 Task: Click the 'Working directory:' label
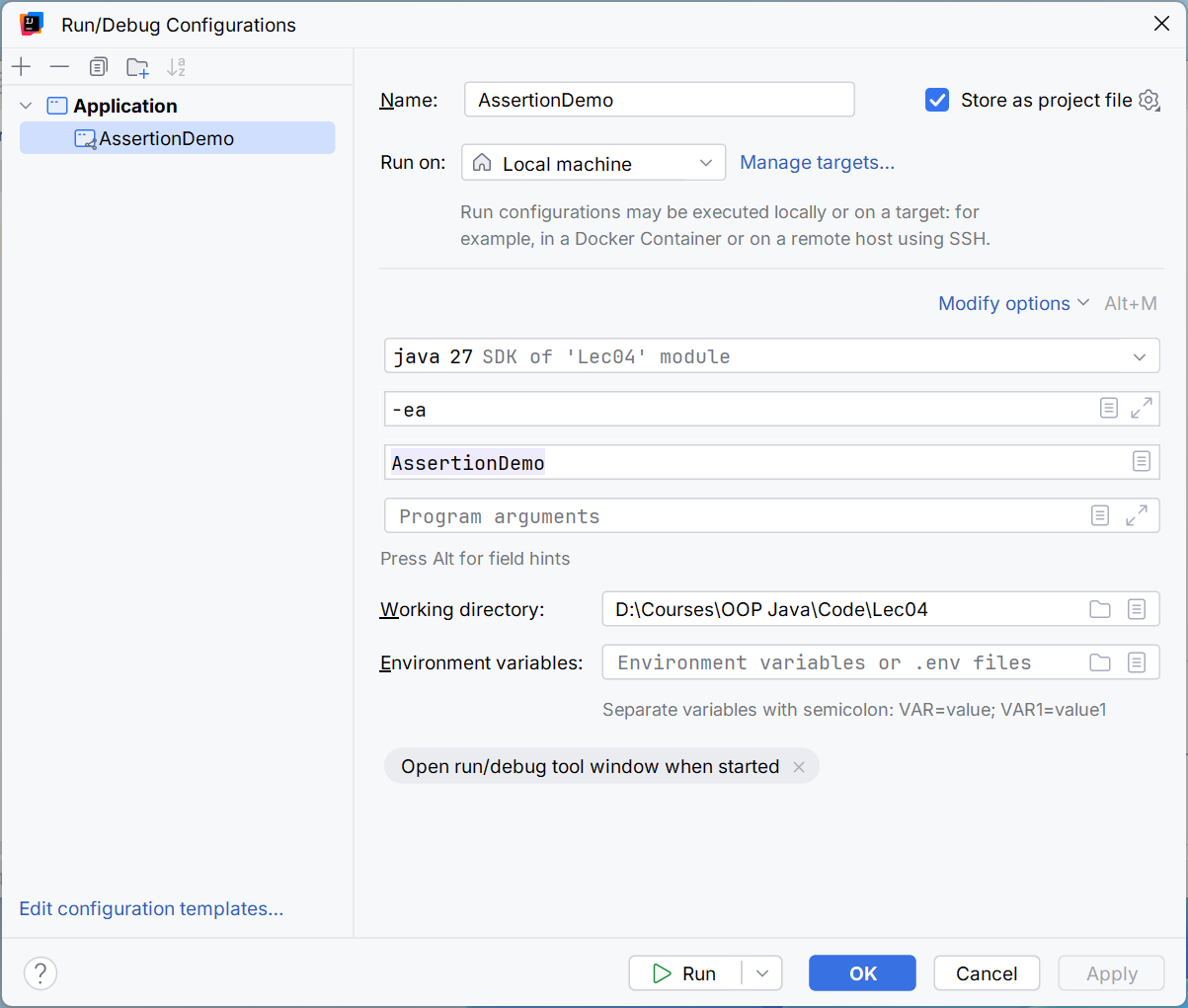click(x=462, y=609)
